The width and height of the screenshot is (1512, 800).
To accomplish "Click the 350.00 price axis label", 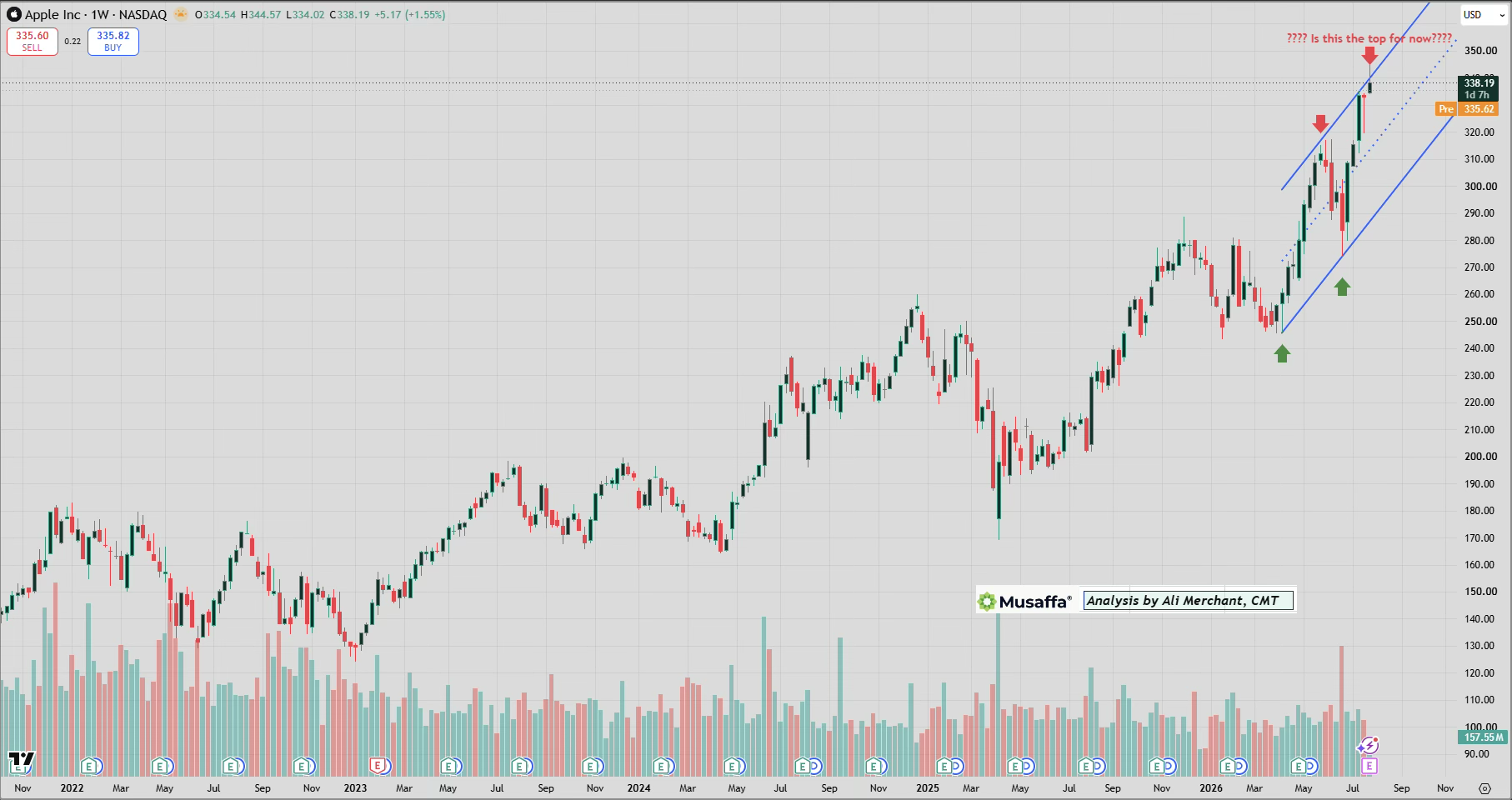I will pos(1480,51).
